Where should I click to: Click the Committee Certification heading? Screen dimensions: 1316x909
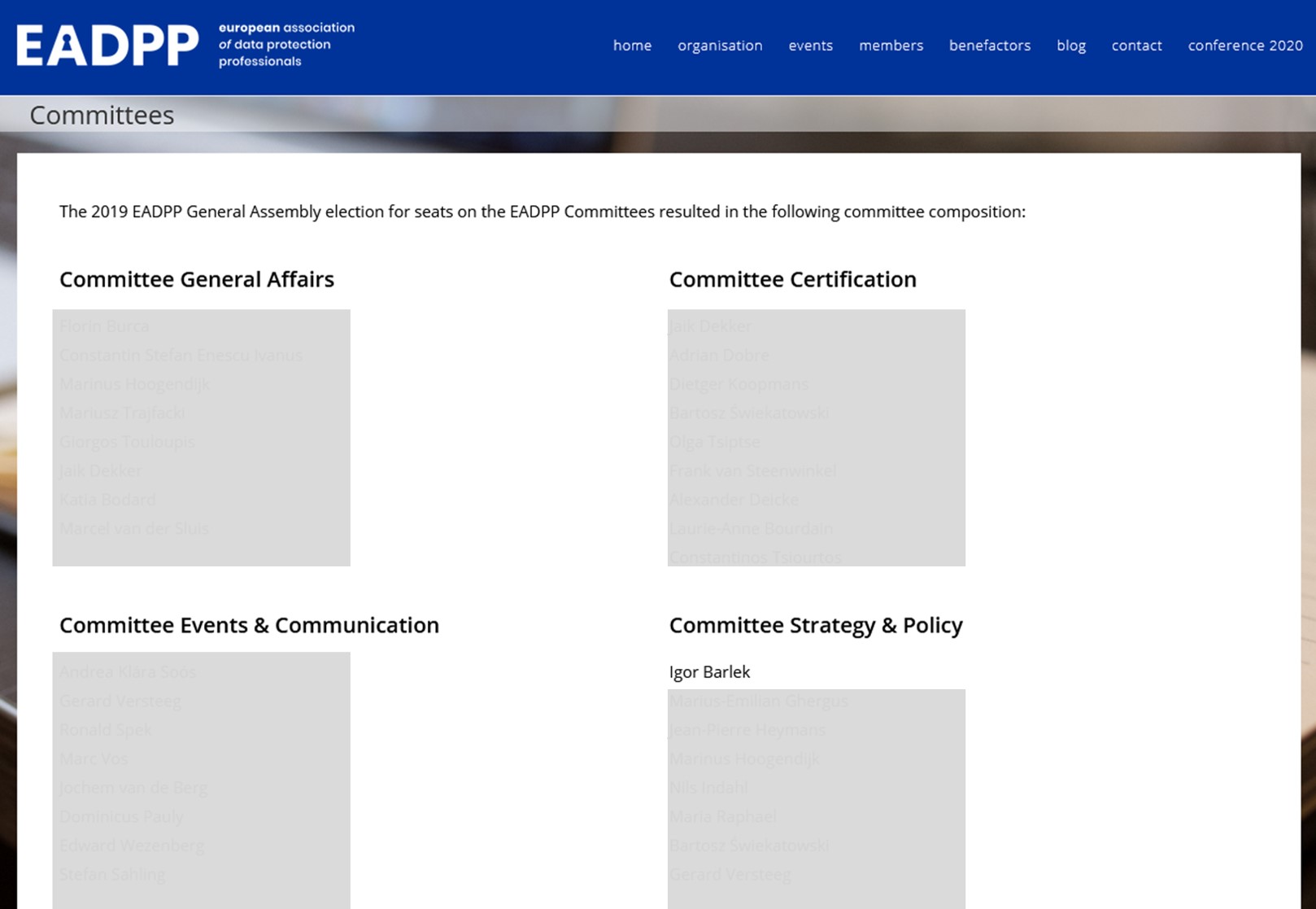point(792,279)
